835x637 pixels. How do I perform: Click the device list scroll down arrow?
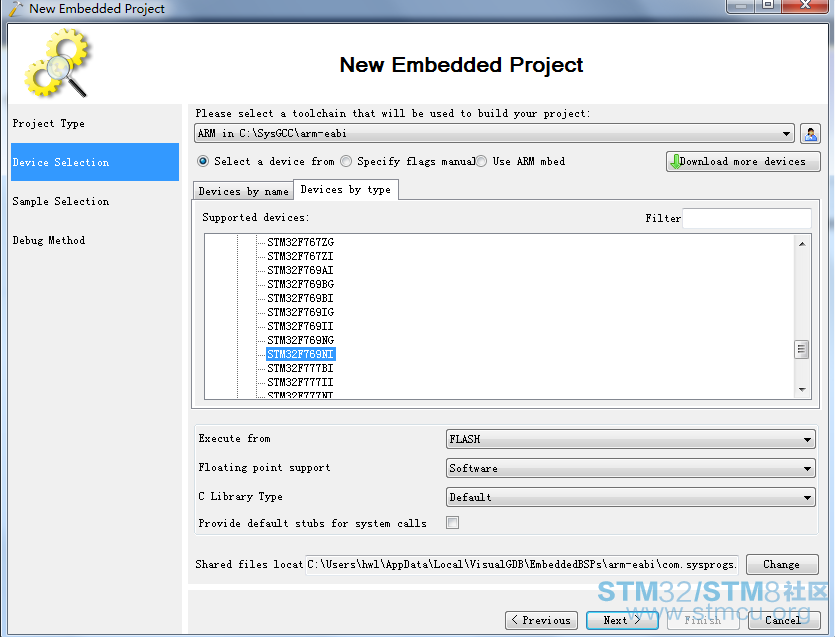tap(802, 390)
